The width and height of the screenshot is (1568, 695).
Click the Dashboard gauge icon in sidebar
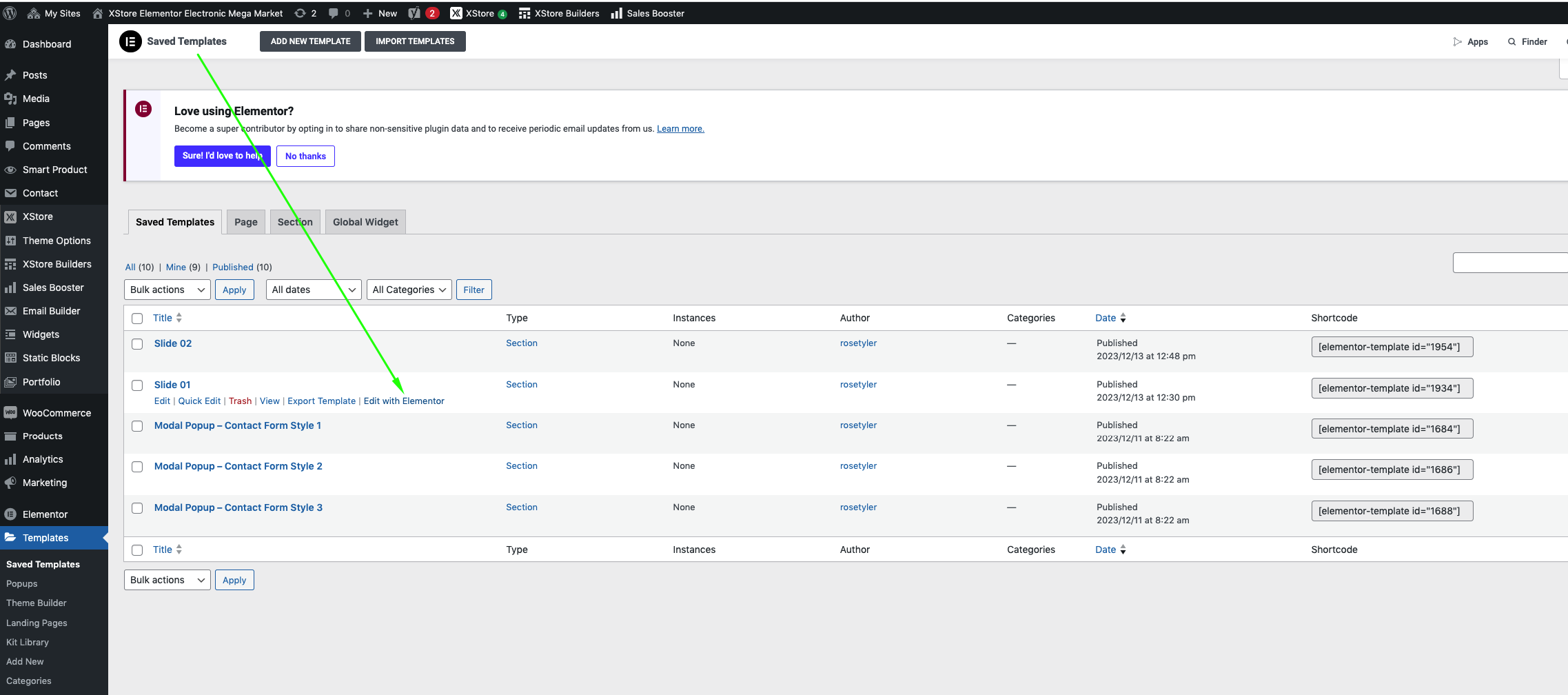coord(10,44)
